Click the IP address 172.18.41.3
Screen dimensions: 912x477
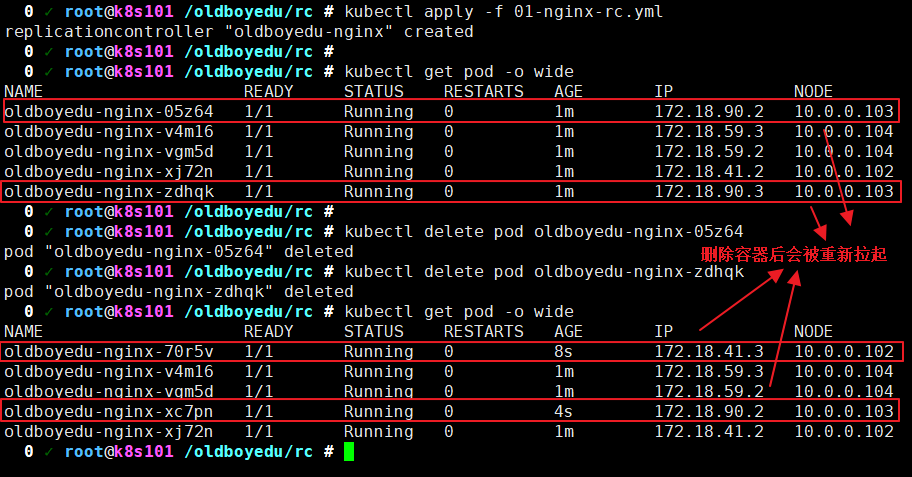point(709,351)
